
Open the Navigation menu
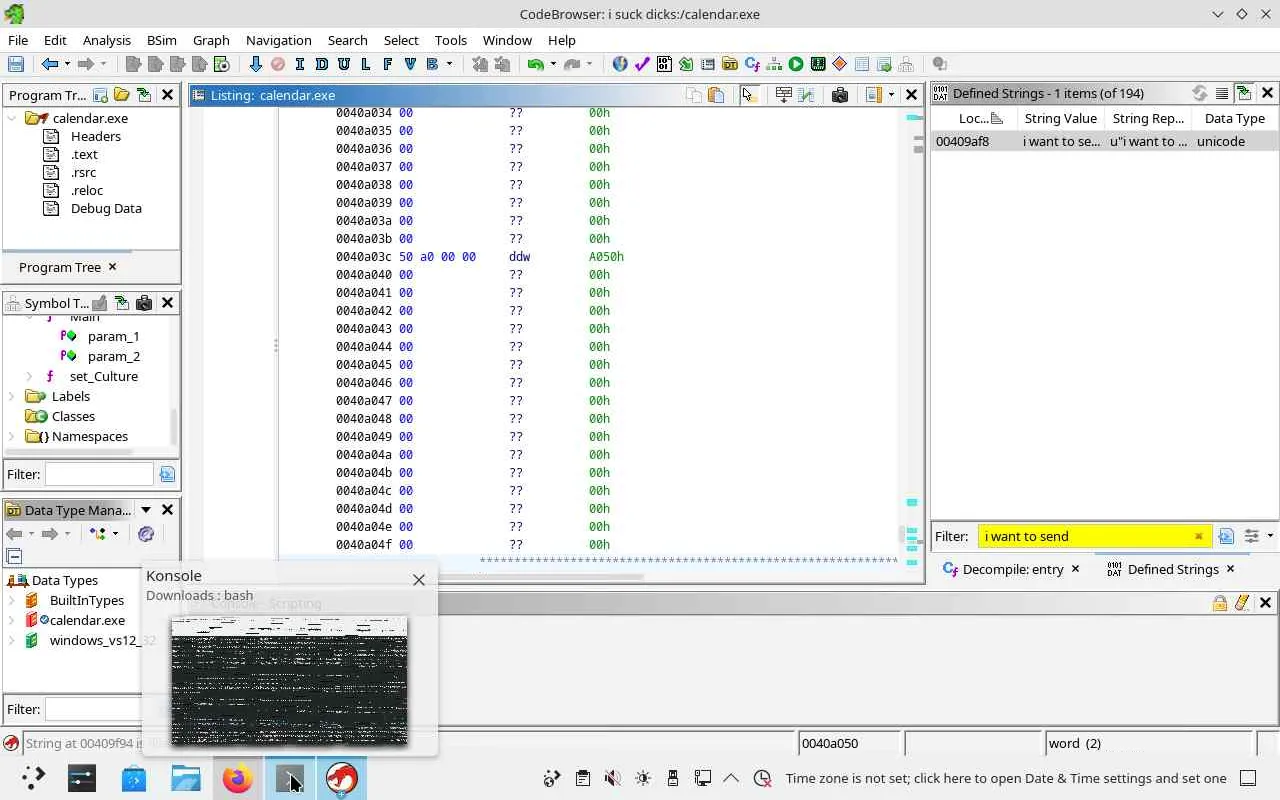[x=279, y=40]
